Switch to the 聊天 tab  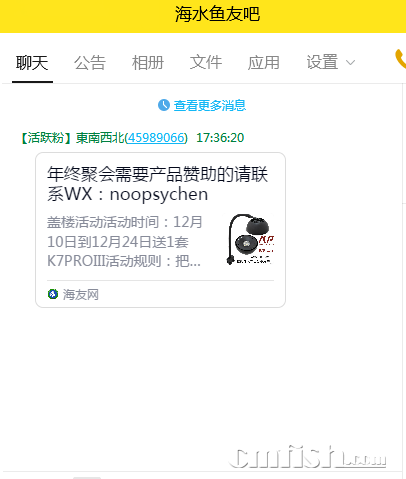pyautogui.click(x=32, y=63)
